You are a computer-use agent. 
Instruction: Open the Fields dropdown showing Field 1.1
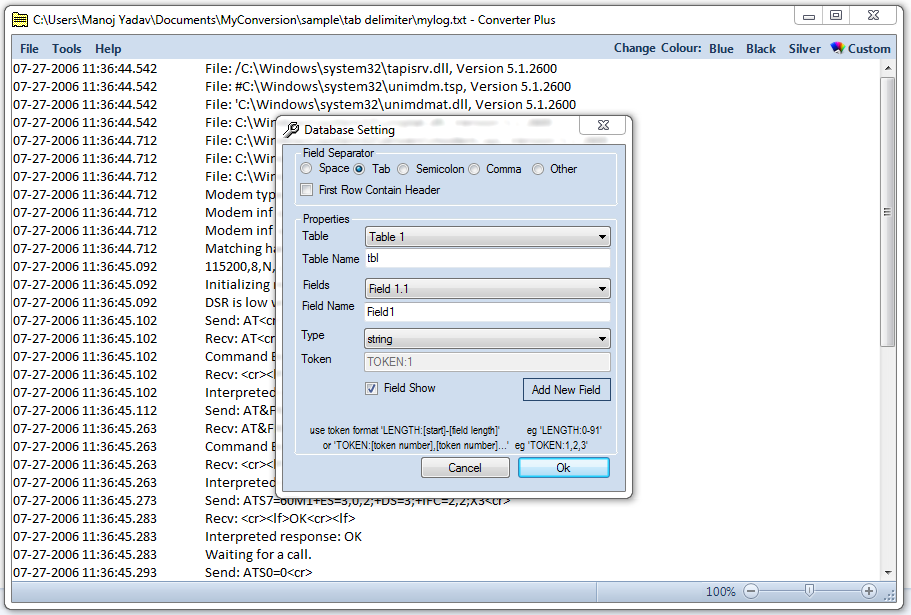[487, 289]
